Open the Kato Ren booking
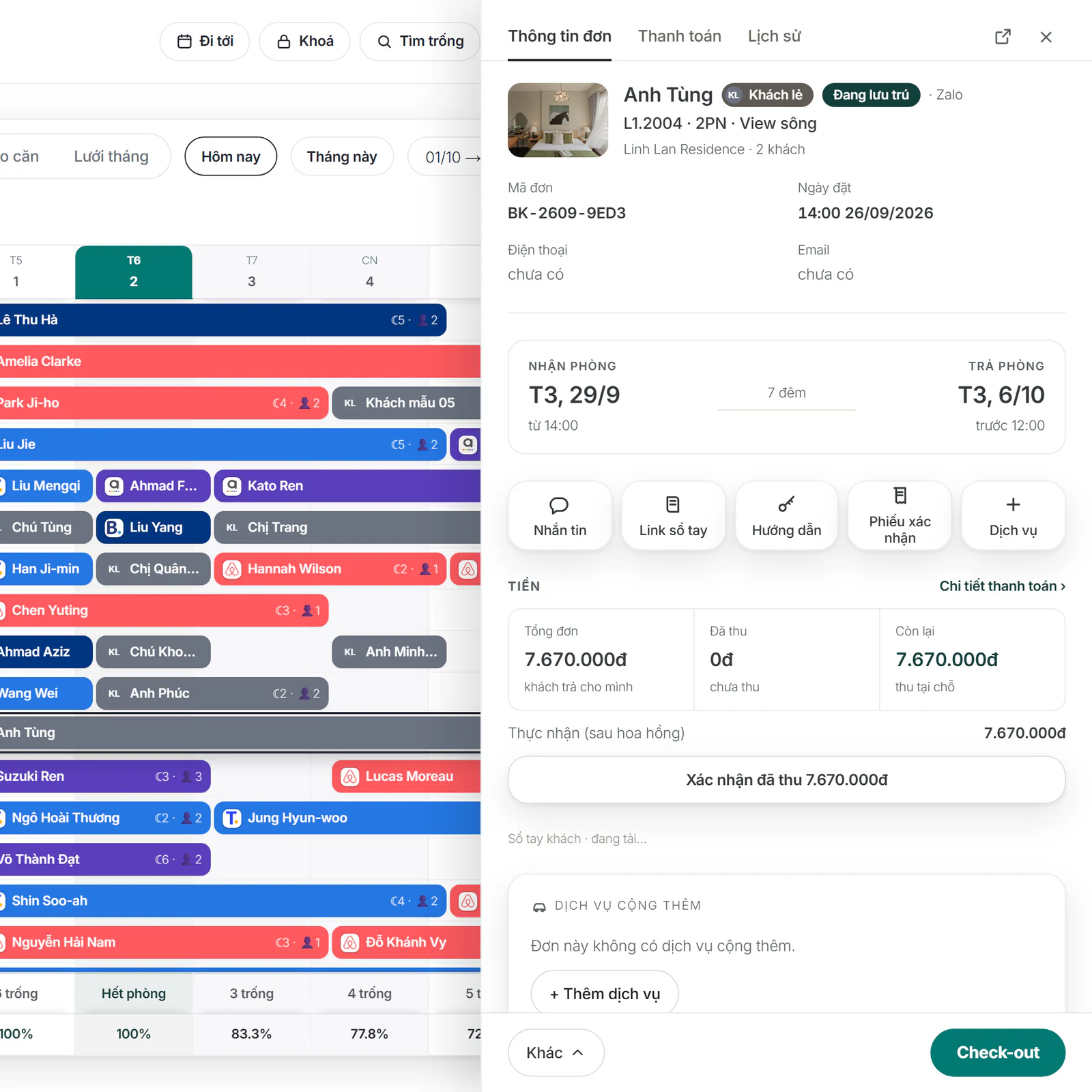The height and width of the screenshot is (1092, 1092). [347, 486]
